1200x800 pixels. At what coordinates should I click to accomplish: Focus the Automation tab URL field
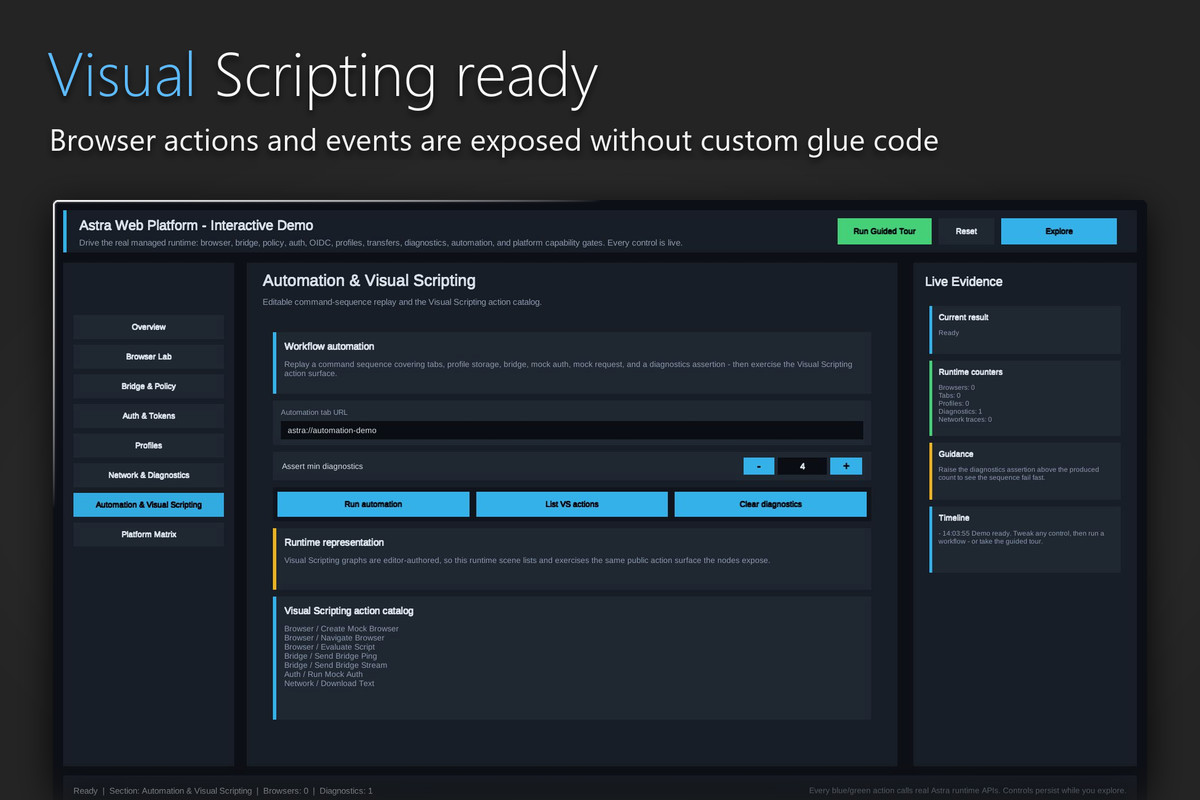572,430
